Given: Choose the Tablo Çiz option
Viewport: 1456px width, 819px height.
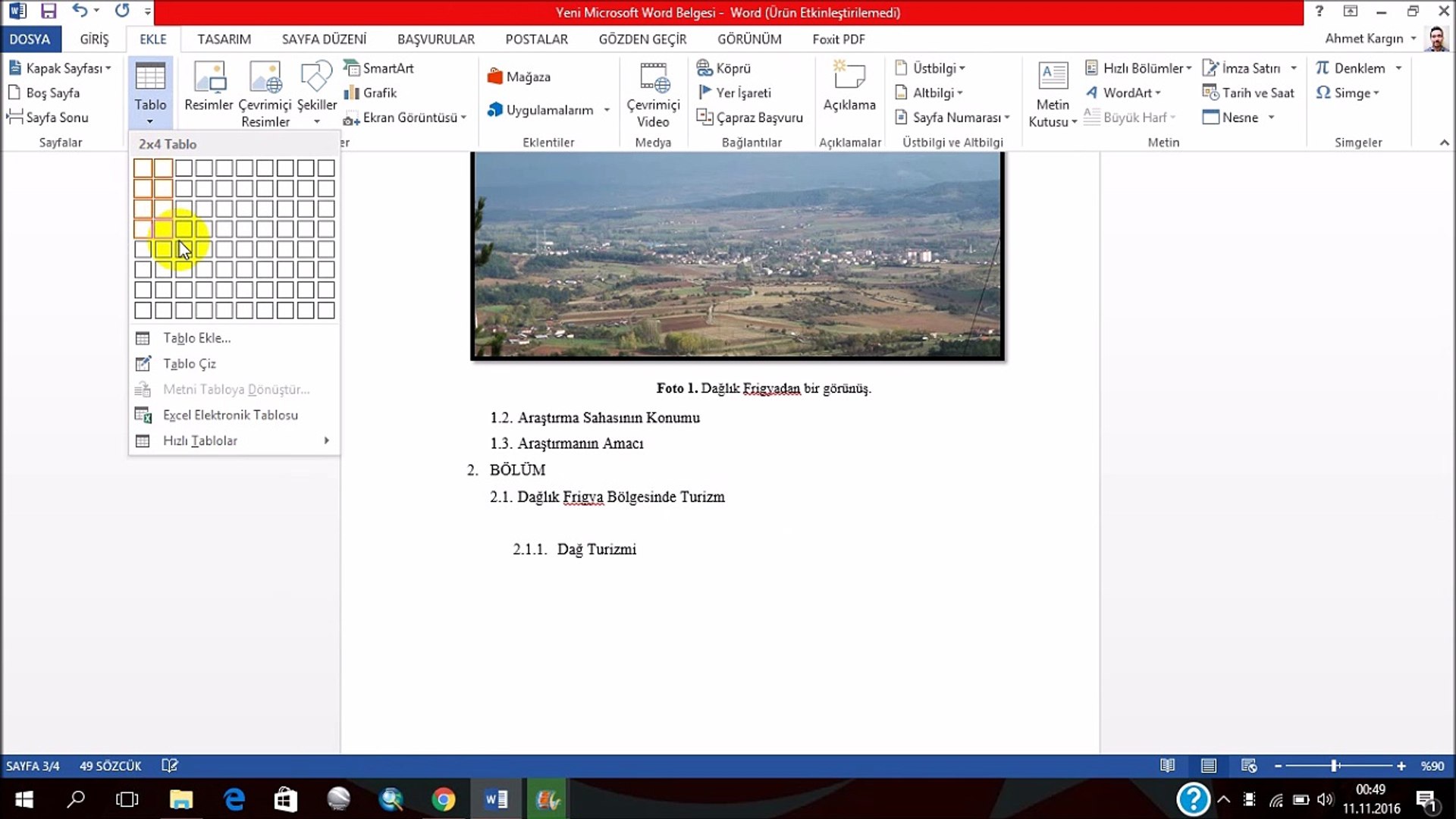Looking at the screenshot, I should [190, 364].
